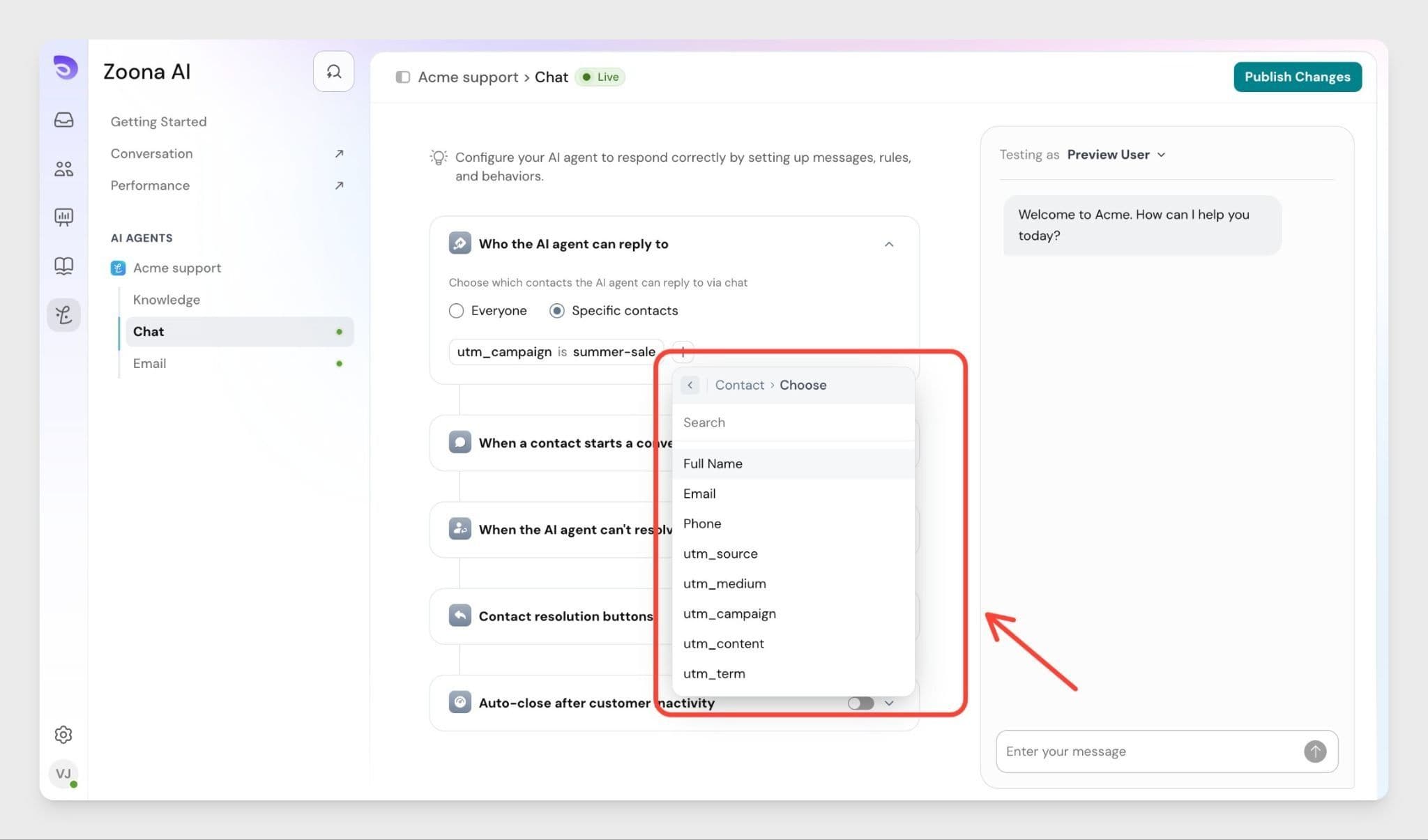
Task: Choose utm_content attribute
Action: 793,643
